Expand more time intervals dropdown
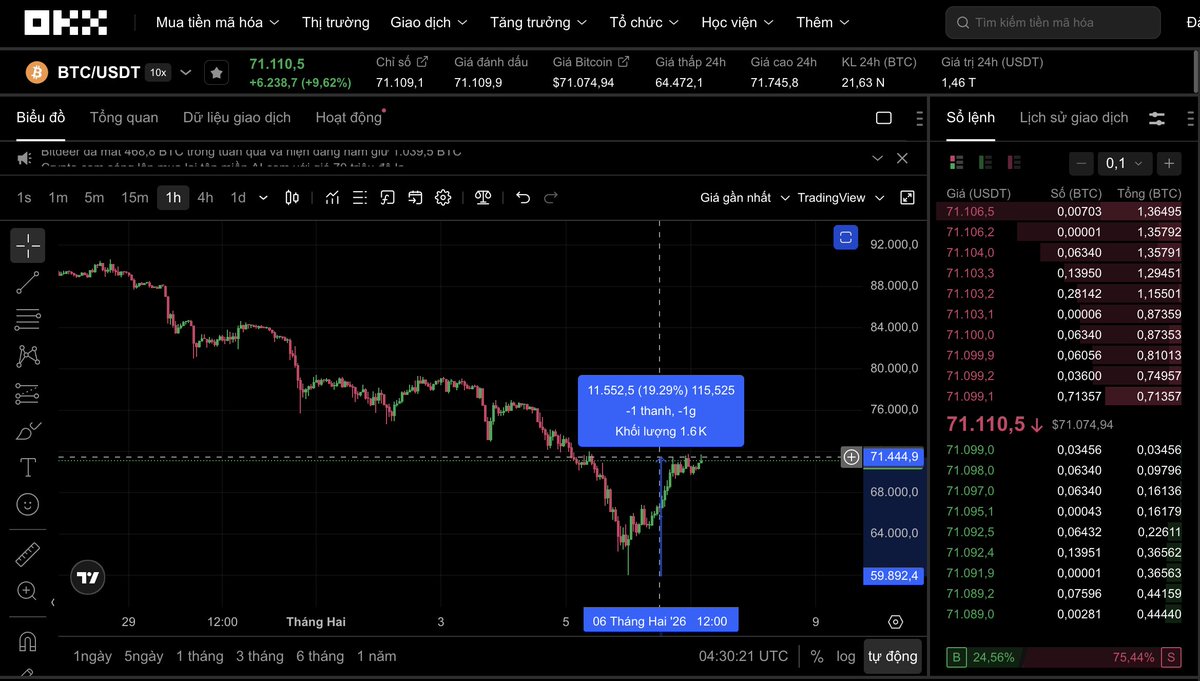This screenshot has height=681, width=1200. click(x=264, y=198)
